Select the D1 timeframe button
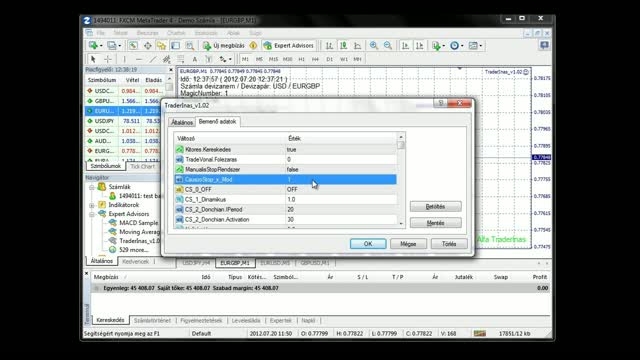Image resolution: width=640 pixels, height=360 pixels. pyautogui.click(x=329, y=59)
